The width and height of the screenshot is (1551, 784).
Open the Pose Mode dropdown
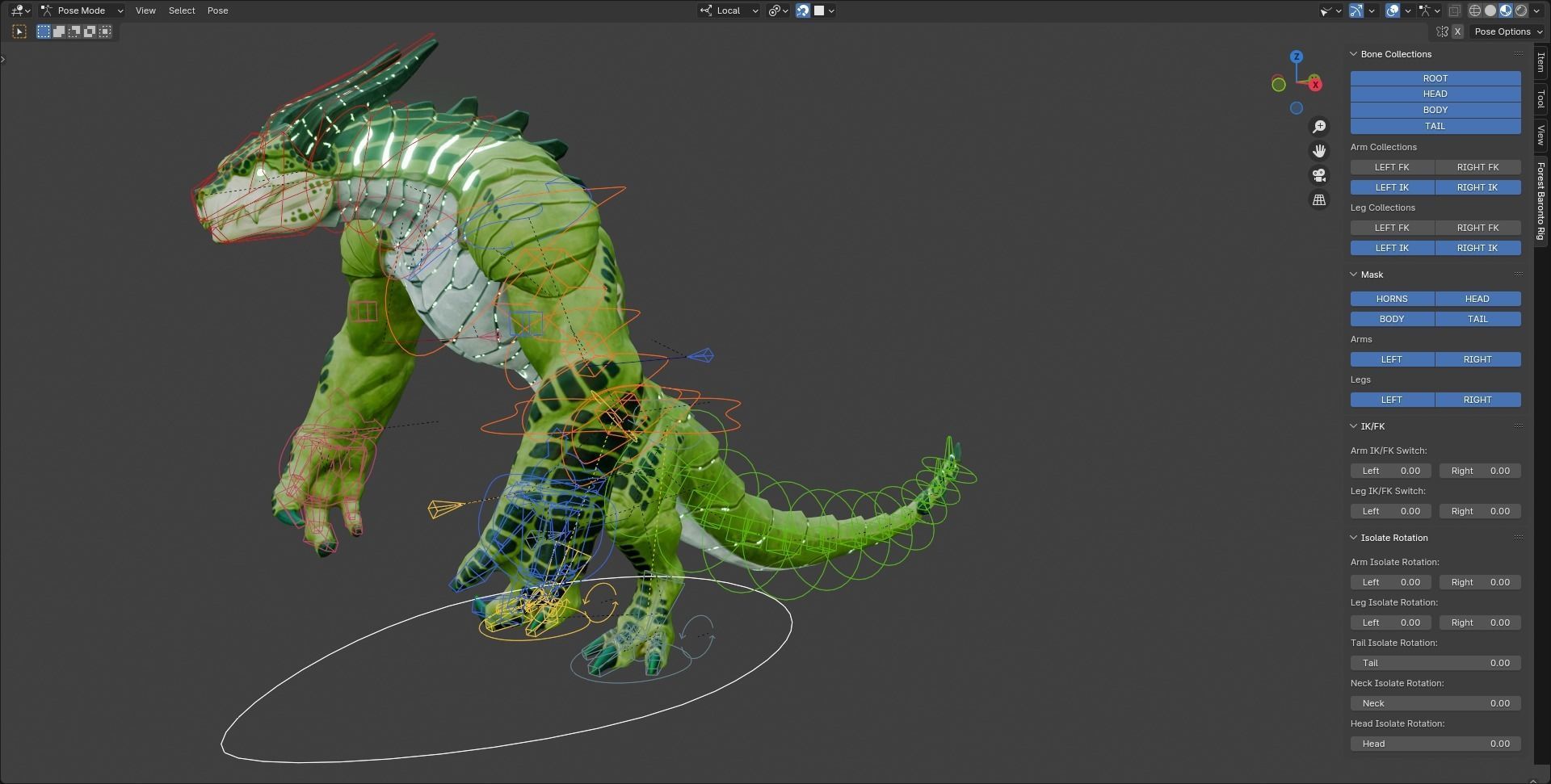[82, 10]
